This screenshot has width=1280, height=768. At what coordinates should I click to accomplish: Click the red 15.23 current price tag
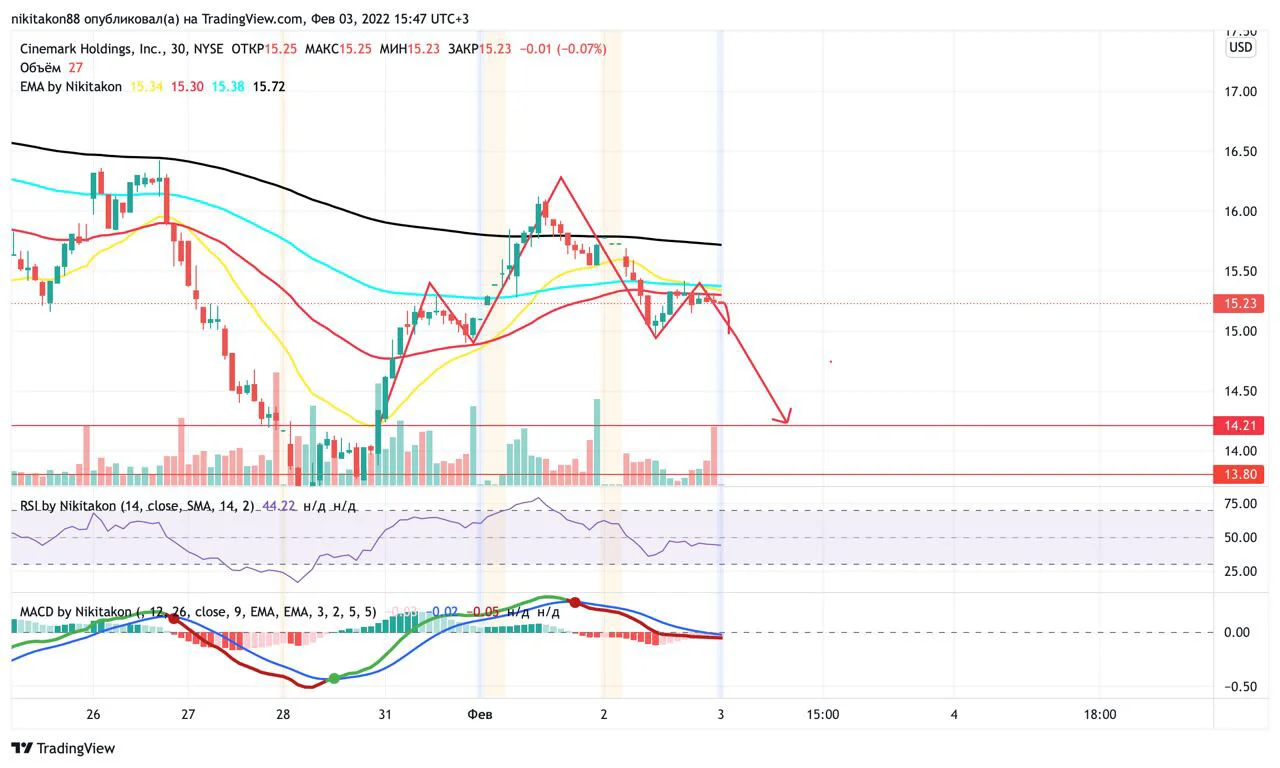click(x=1240, y=303)
